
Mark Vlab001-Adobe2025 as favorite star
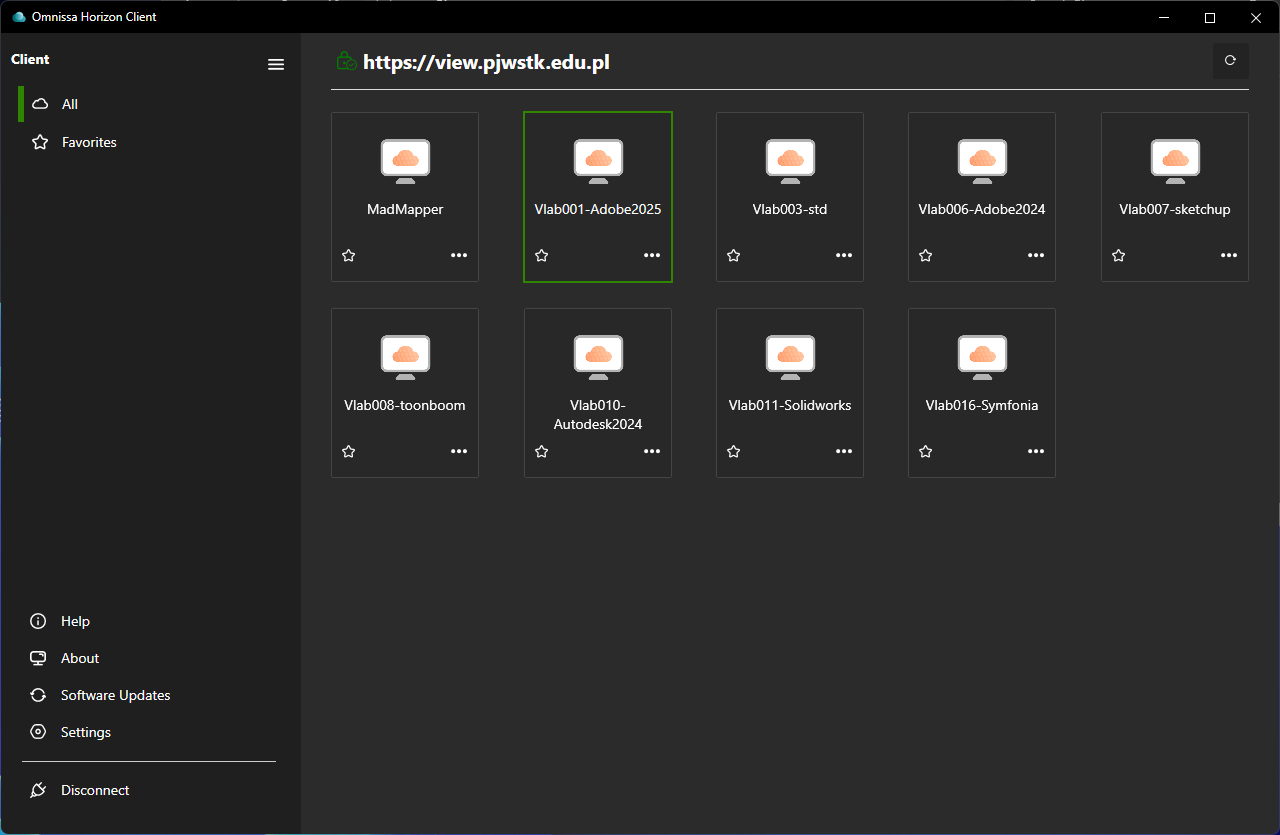pos(542,255)
